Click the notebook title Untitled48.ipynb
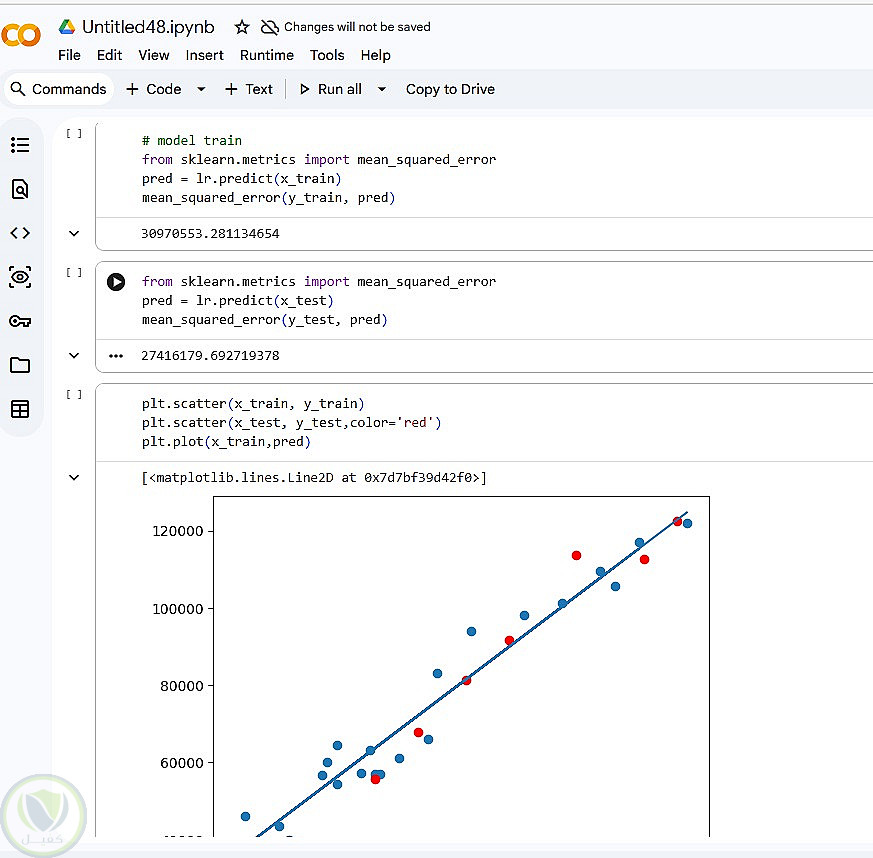 point(148,27)
